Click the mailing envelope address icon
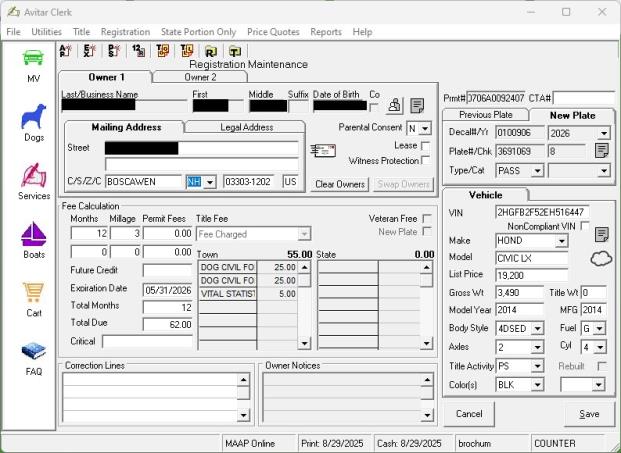The width and height of the screenshot is (621, 453). [323, 150]
